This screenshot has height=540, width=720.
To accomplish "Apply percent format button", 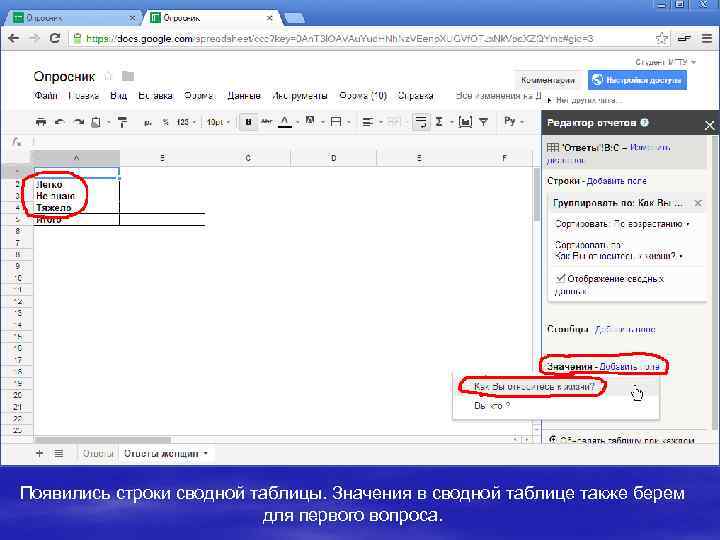I will [x=165, y=122].
